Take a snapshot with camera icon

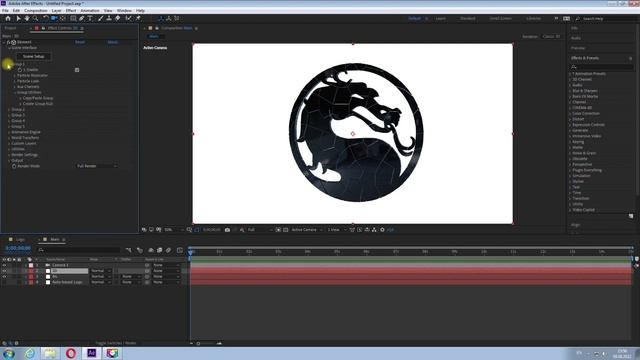227,230
